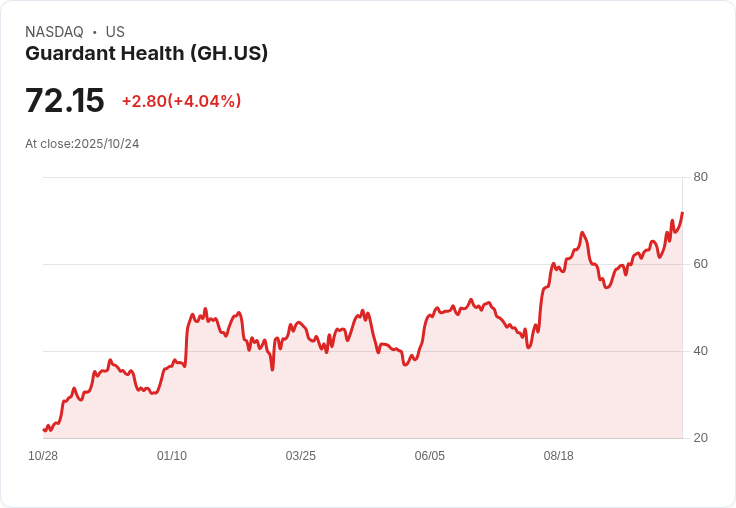Select the 72.15 current price value
This screenshot has height=508, width=736.
[65, 101]
